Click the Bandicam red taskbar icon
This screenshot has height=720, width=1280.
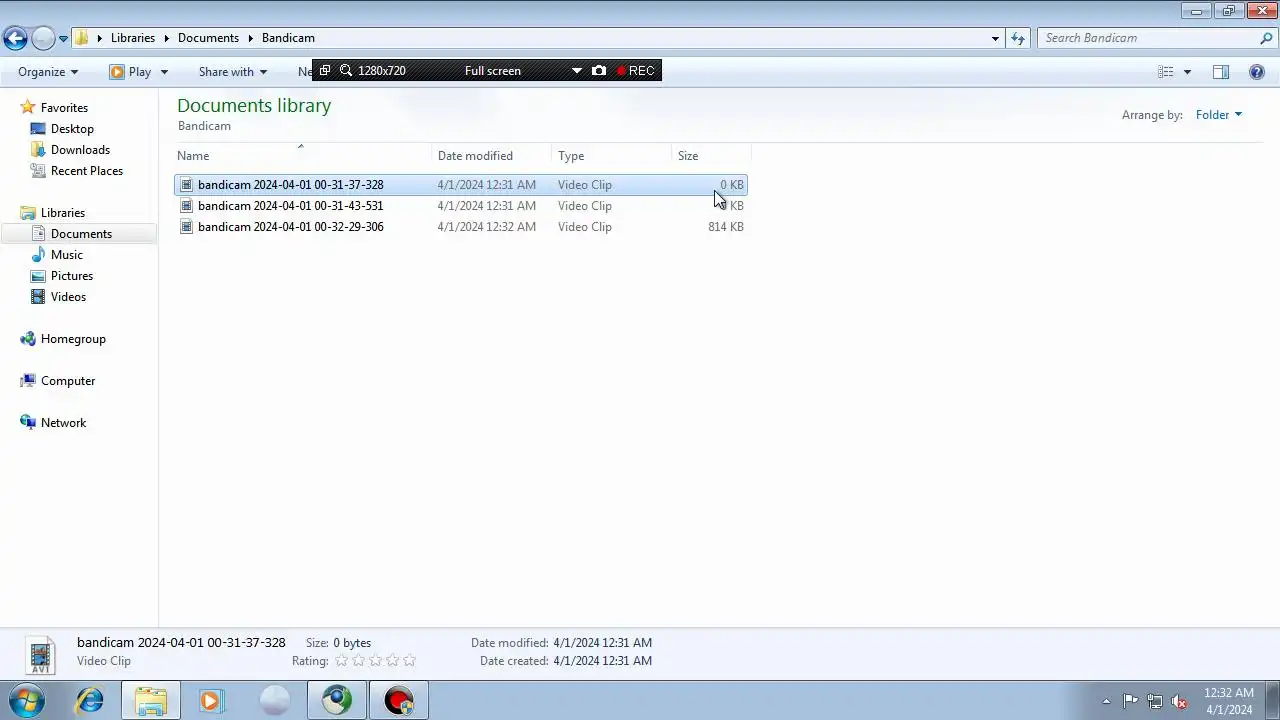[x=398, y=701]
